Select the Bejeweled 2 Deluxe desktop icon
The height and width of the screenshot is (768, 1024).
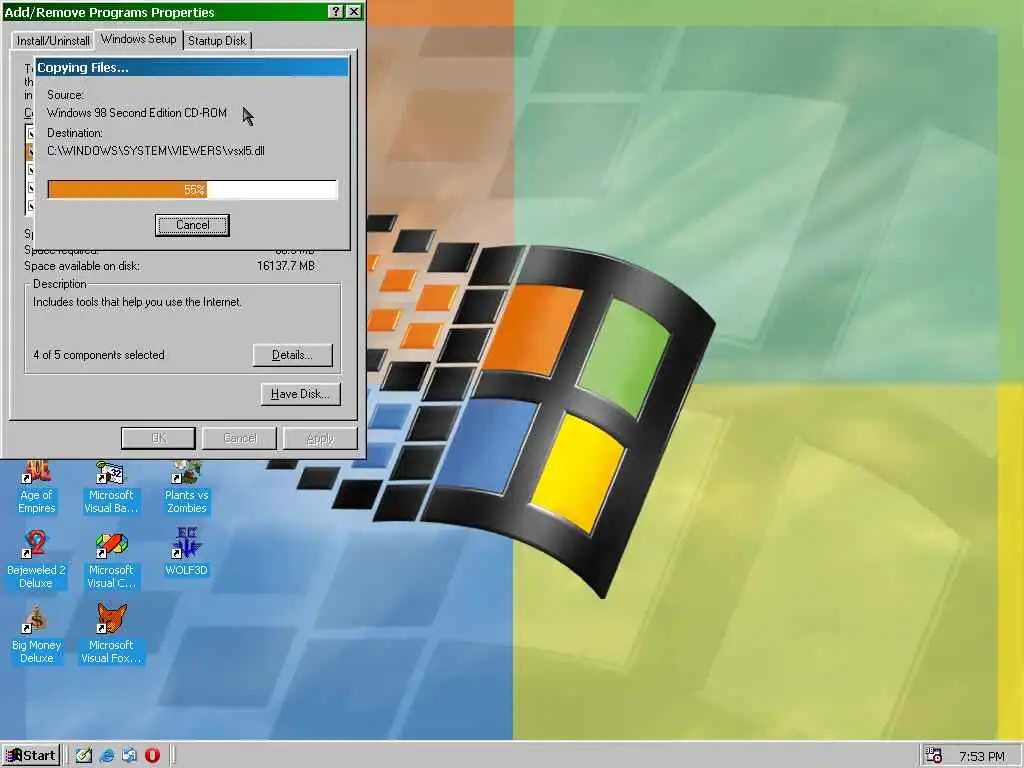pyautogui.click(x=36, y=560)
